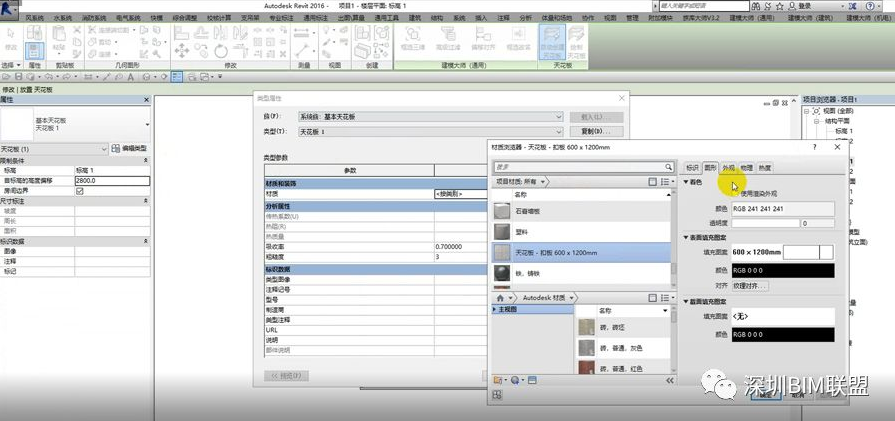Screen dimensions: 895x421
Task: Open the asset browser icon at bottom left
Action: pos(497,394)
